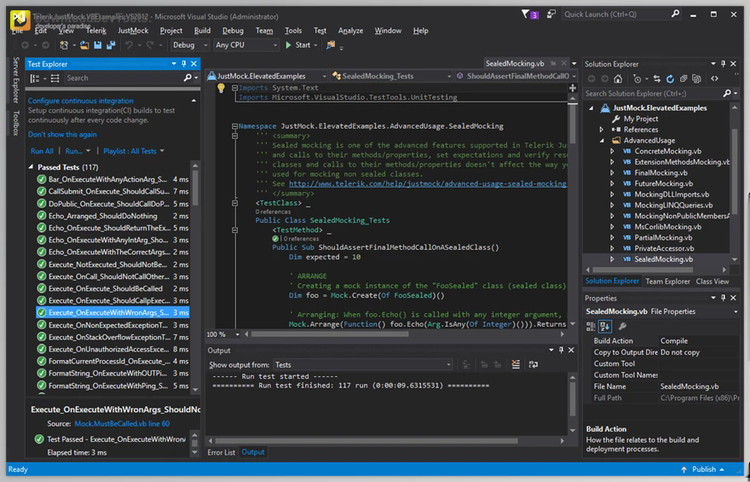Screen dimensions: 750x482
Task: Click the Start debugging button
Action: [x=298, y=45]
